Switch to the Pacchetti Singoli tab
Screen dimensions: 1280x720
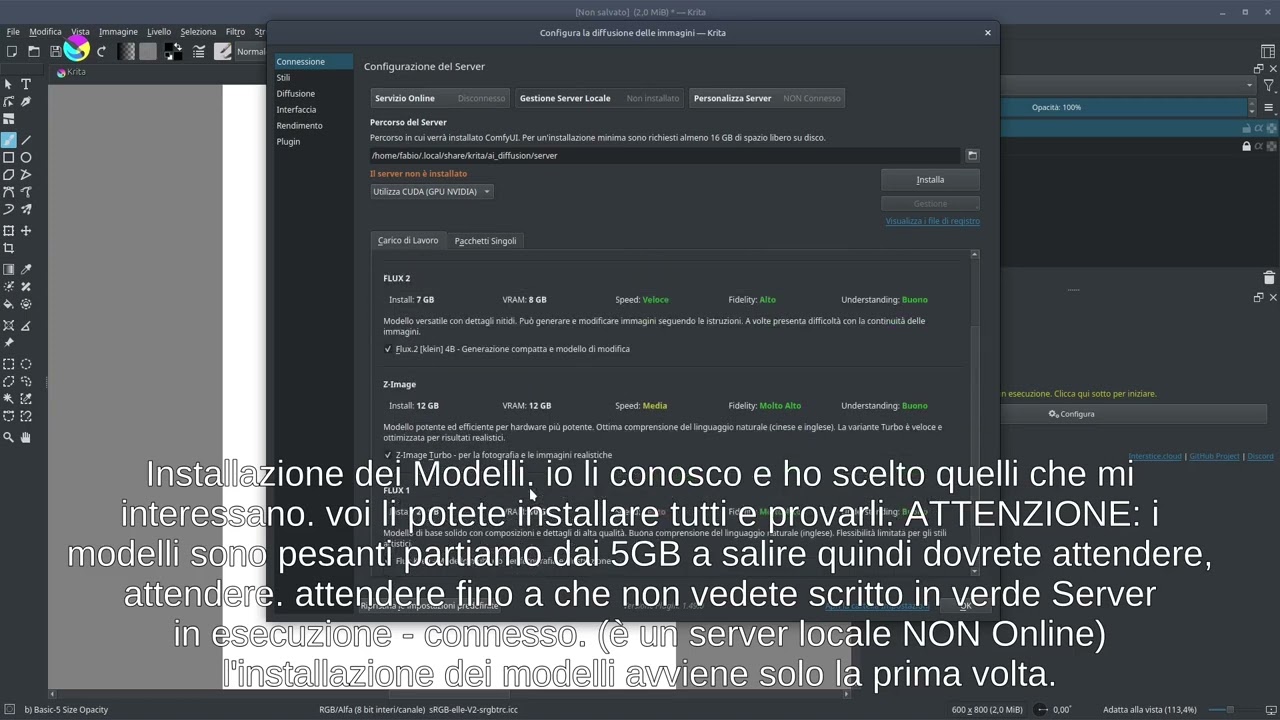(x=485, y=241)
